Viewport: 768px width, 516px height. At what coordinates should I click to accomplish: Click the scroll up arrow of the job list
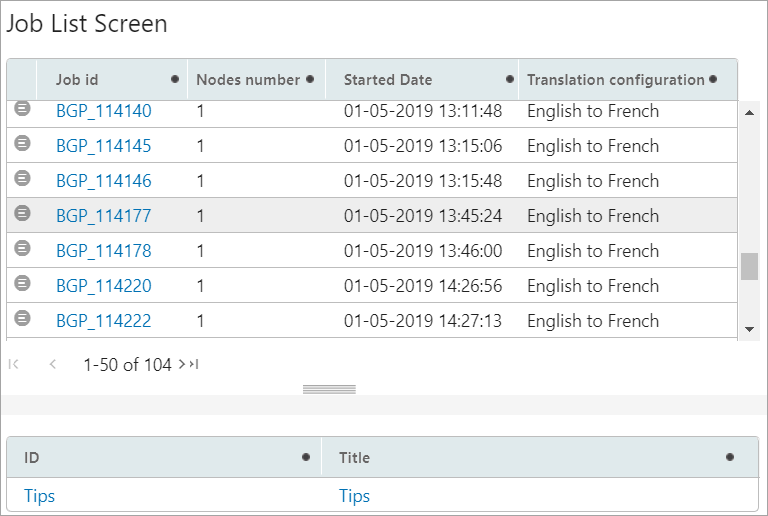[x=750, y=111]
